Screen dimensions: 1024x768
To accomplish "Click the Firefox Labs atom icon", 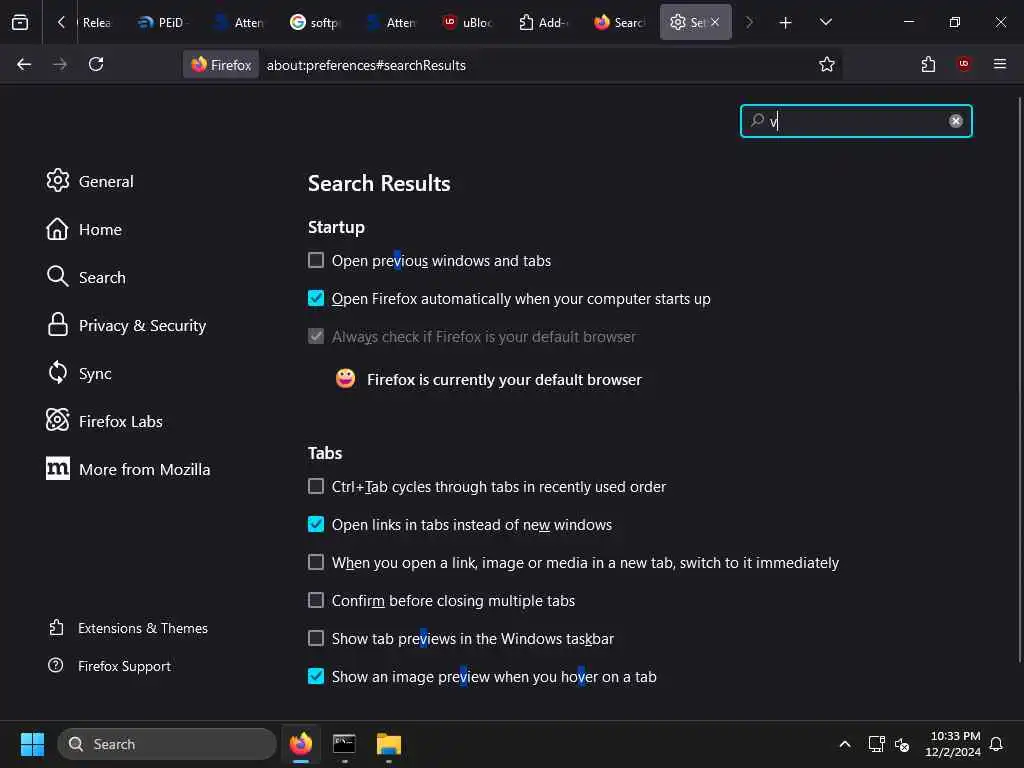I will 57,420.
